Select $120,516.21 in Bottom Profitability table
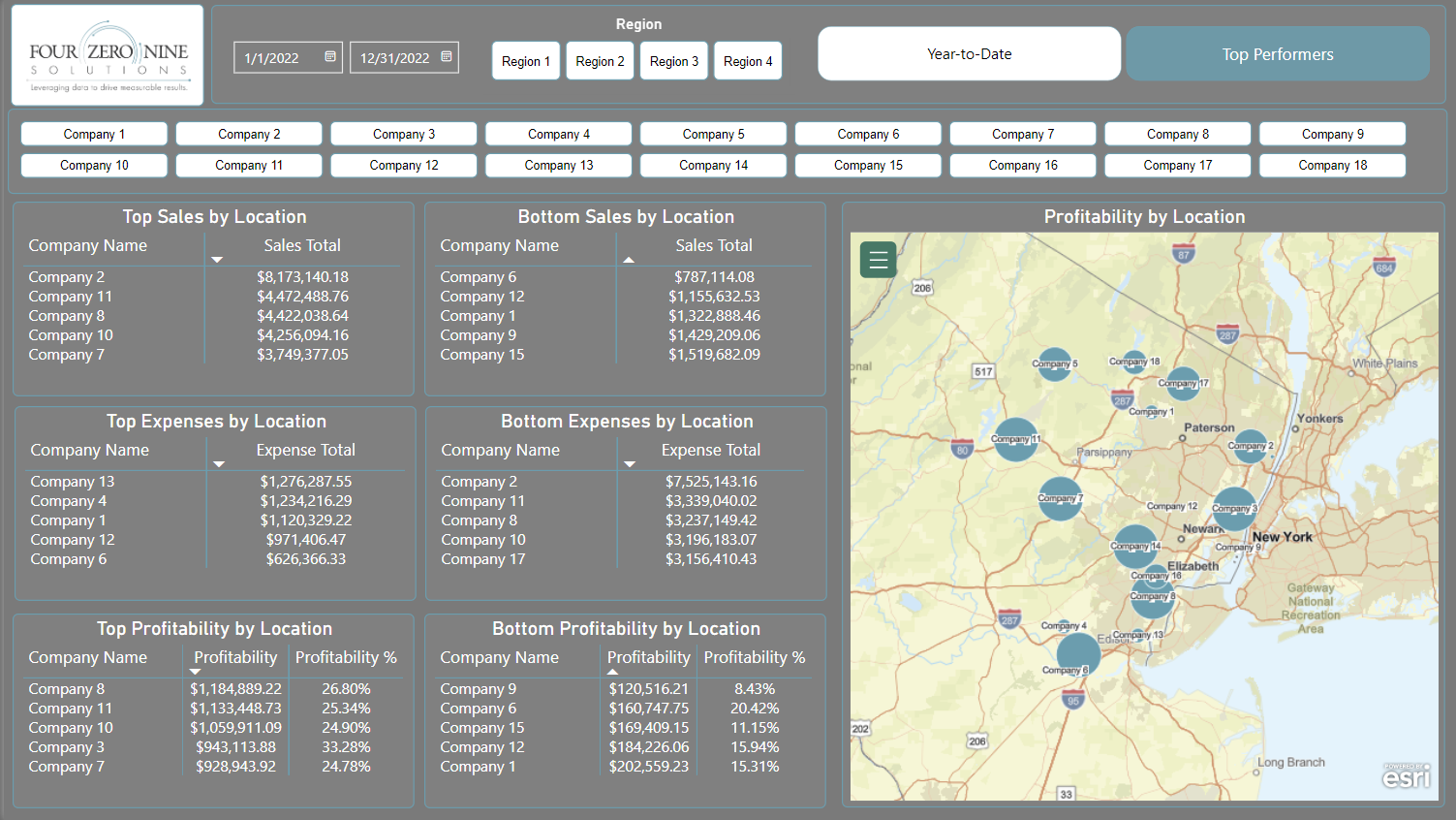 [x=649, y=689]
